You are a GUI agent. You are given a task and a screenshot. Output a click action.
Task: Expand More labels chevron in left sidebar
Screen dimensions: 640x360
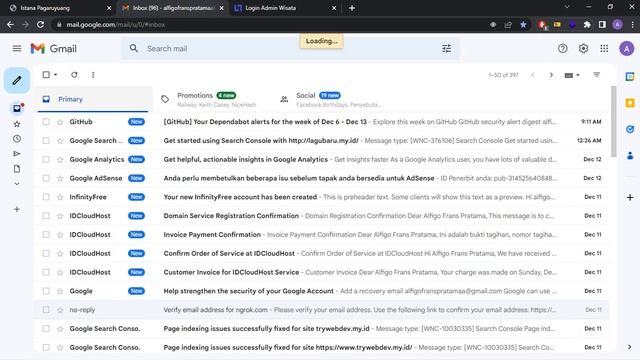[17, 184]
